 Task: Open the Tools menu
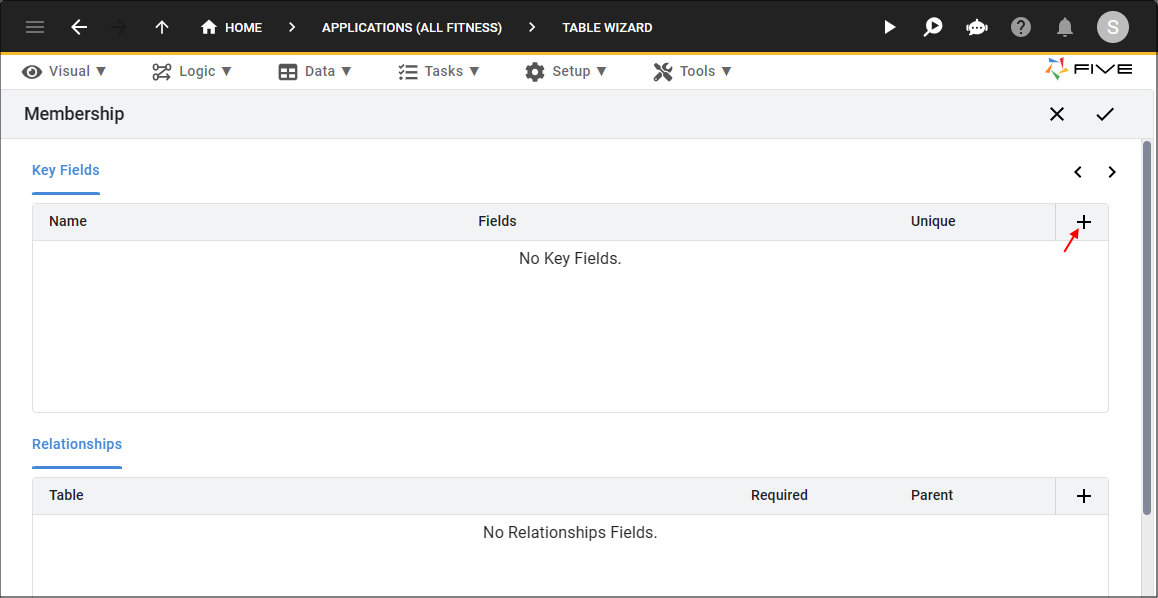tap(693, 72)
